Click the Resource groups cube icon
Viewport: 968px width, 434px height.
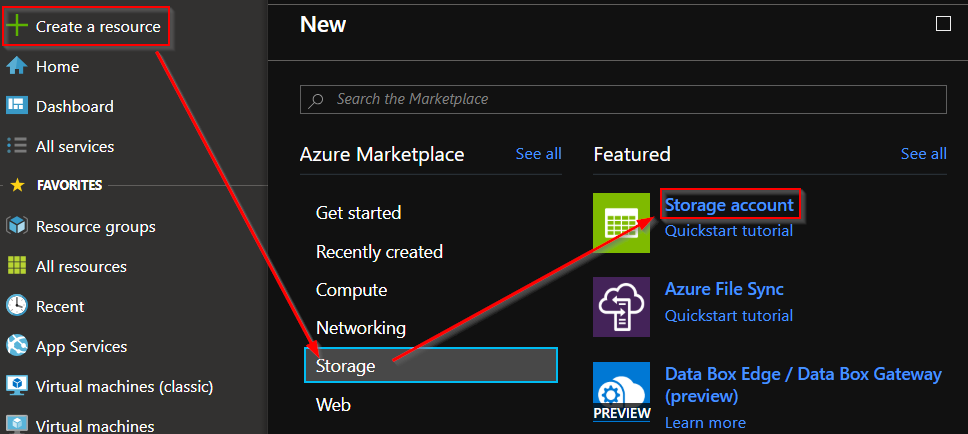[17, 226]
